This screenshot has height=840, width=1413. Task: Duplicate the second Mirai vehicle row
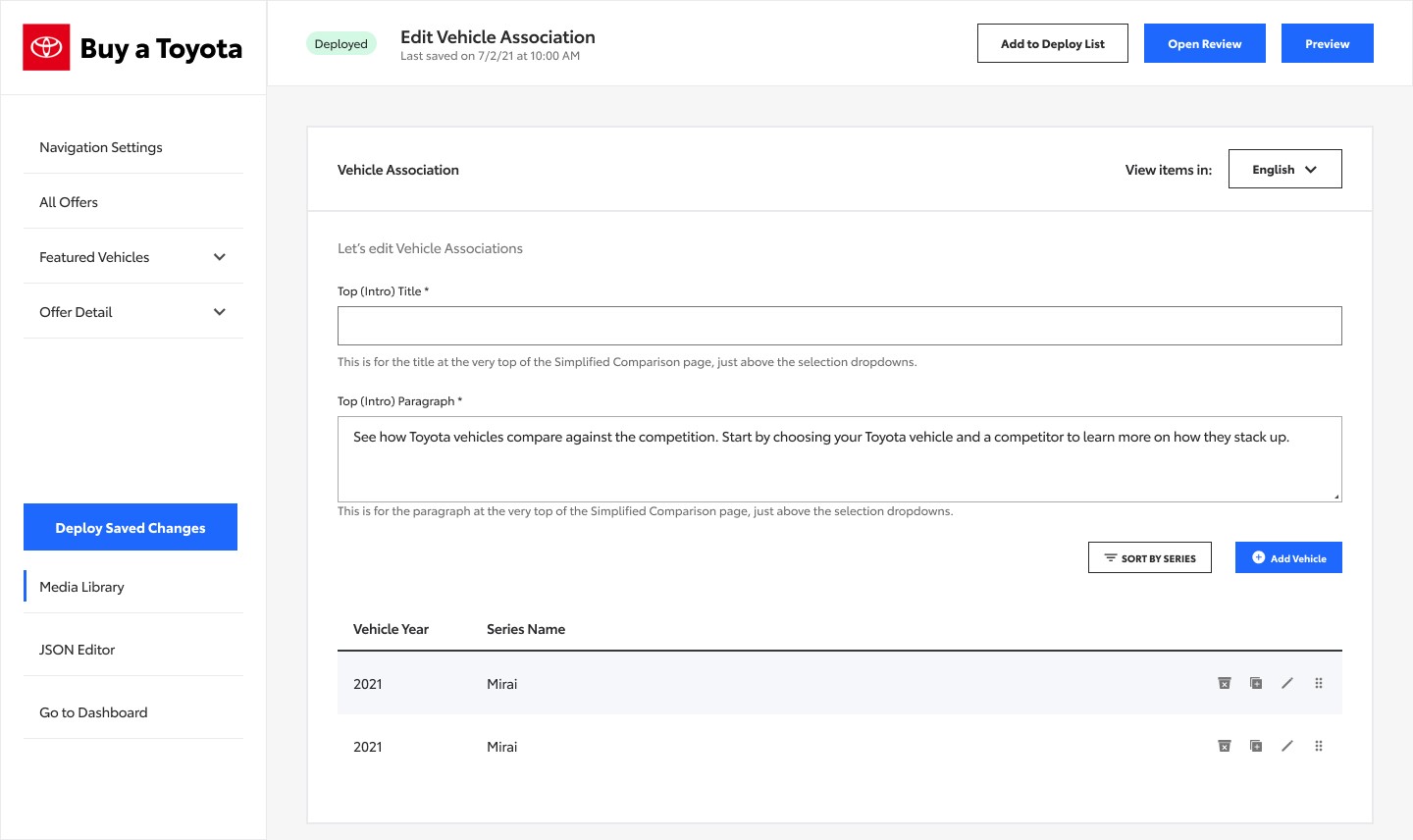[x=1256, y=746]
